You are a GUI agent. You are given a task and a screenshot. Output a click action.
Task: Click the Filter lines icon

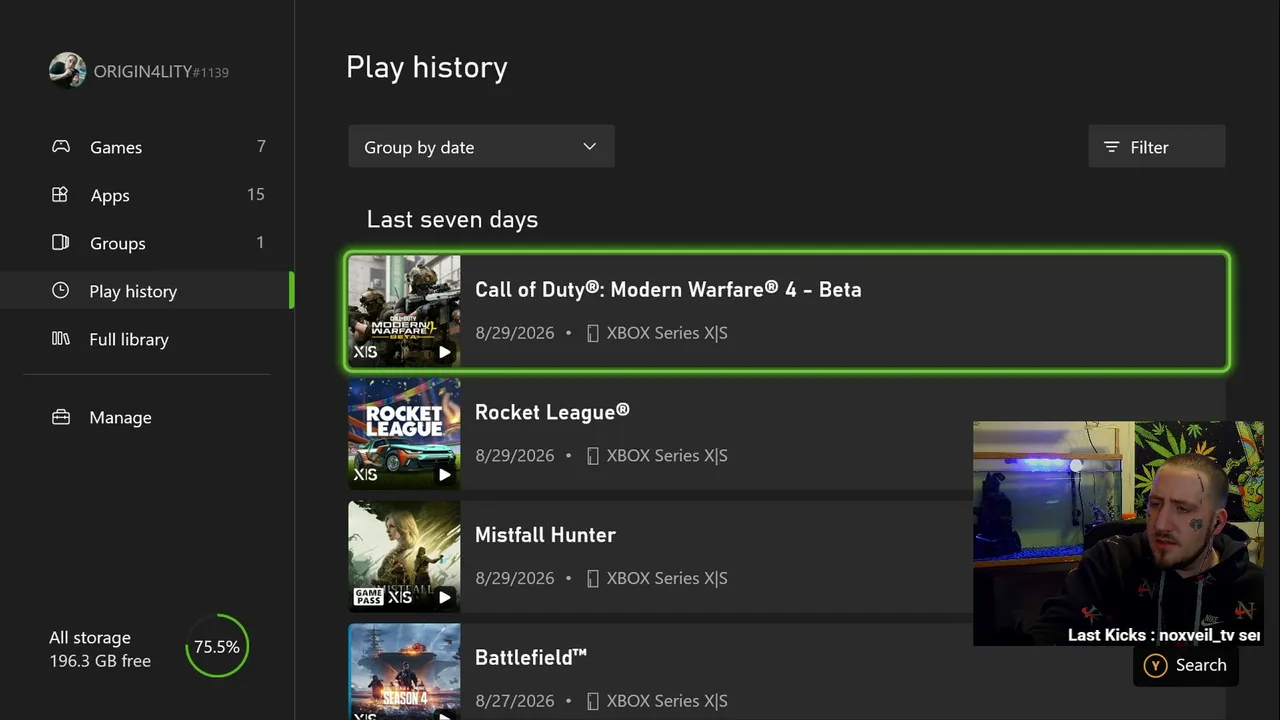pyautogui.click(x=1111, y=147)
